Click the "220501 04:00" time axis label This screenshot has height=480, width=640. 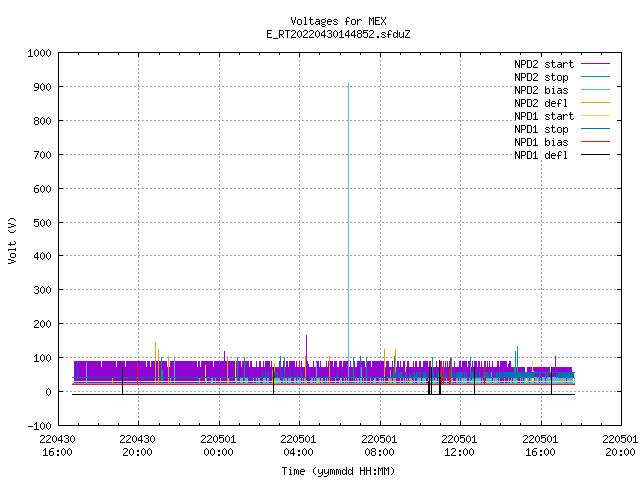tap(298, 445)
